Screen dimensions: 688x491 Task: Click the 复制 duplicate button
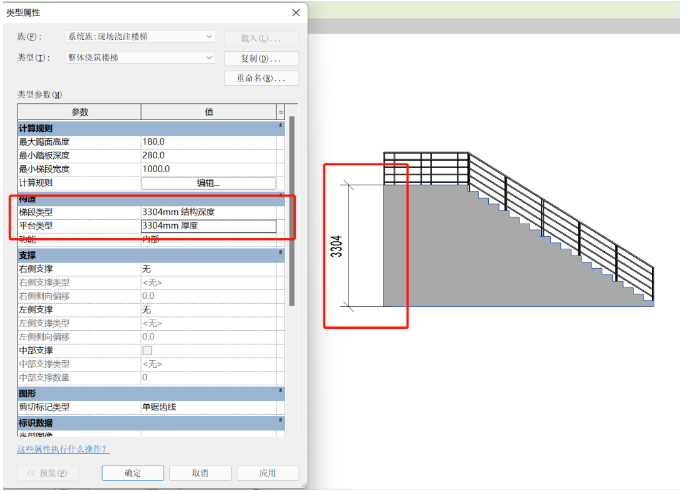[x=262, y=58]
